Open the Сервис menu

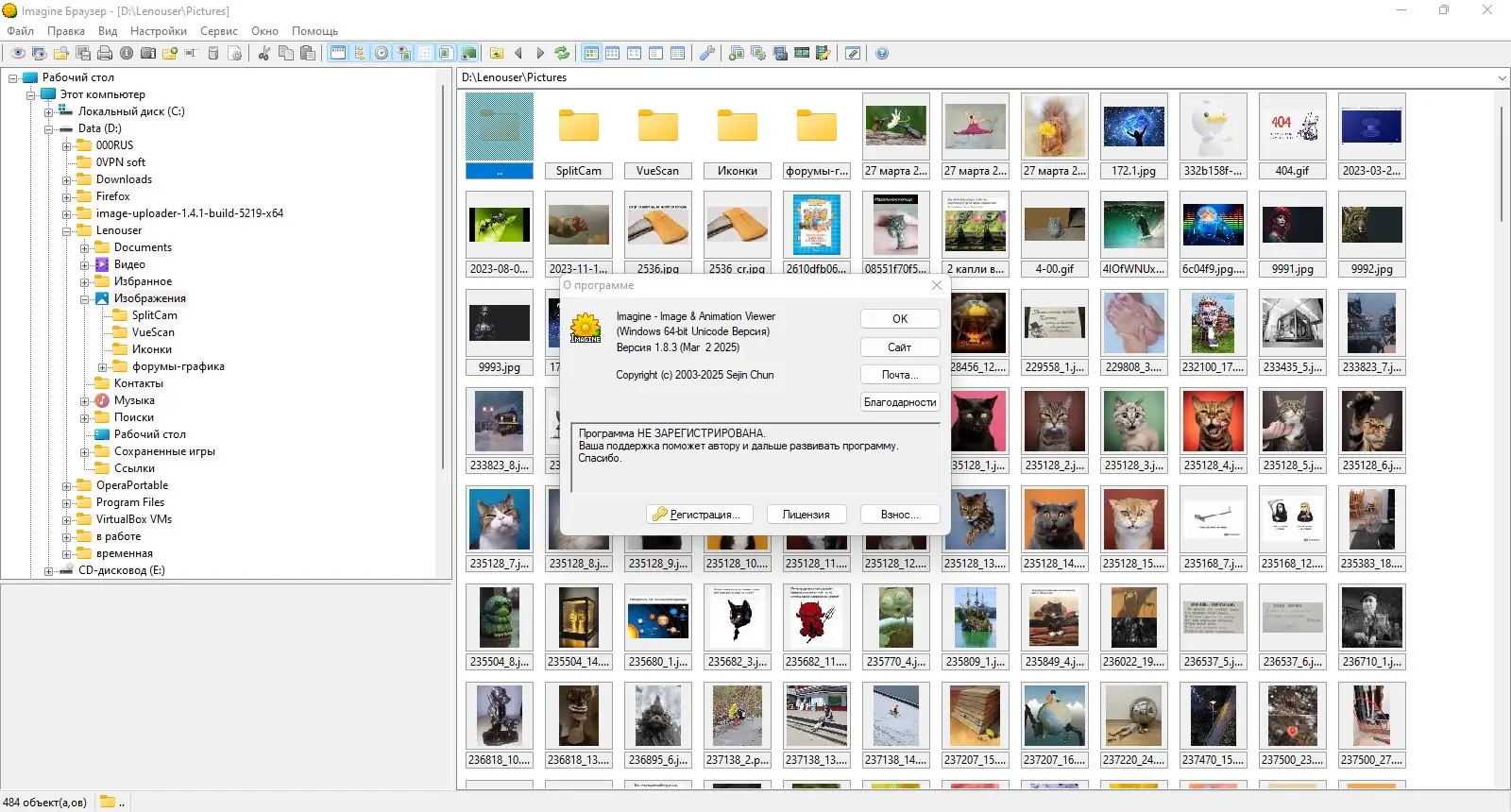(x=219, y=31)
